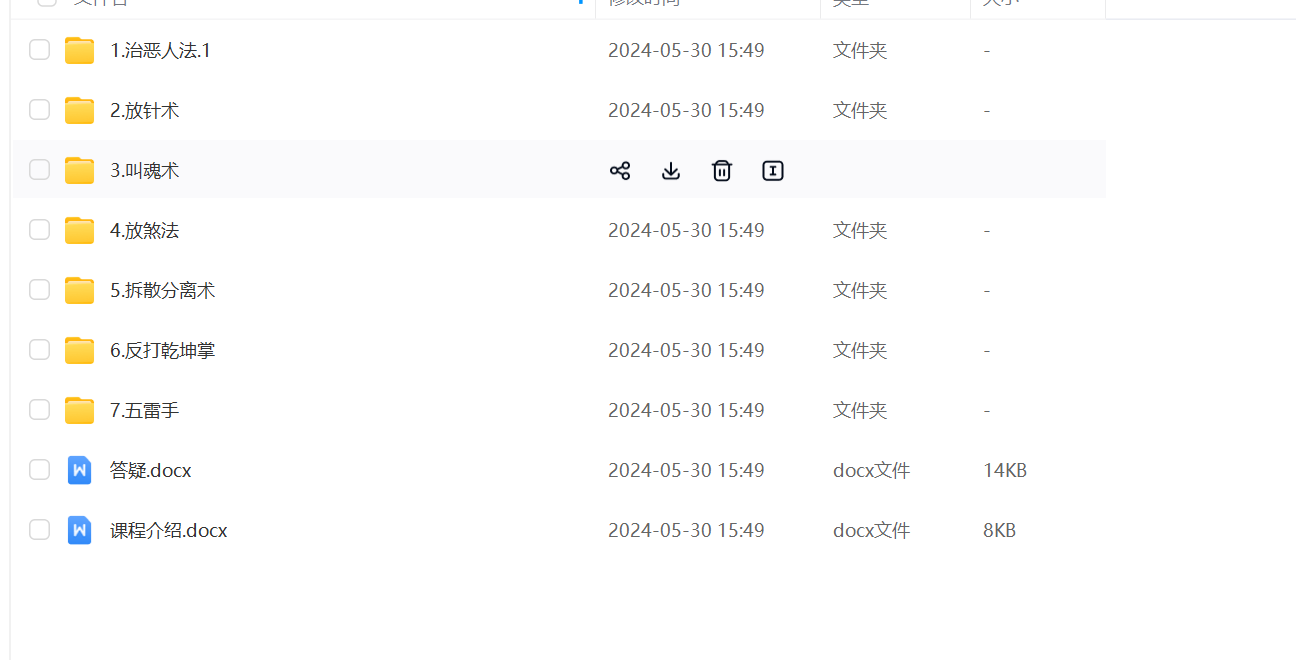Click the 2.放针术 folder name

pos(144,111)
